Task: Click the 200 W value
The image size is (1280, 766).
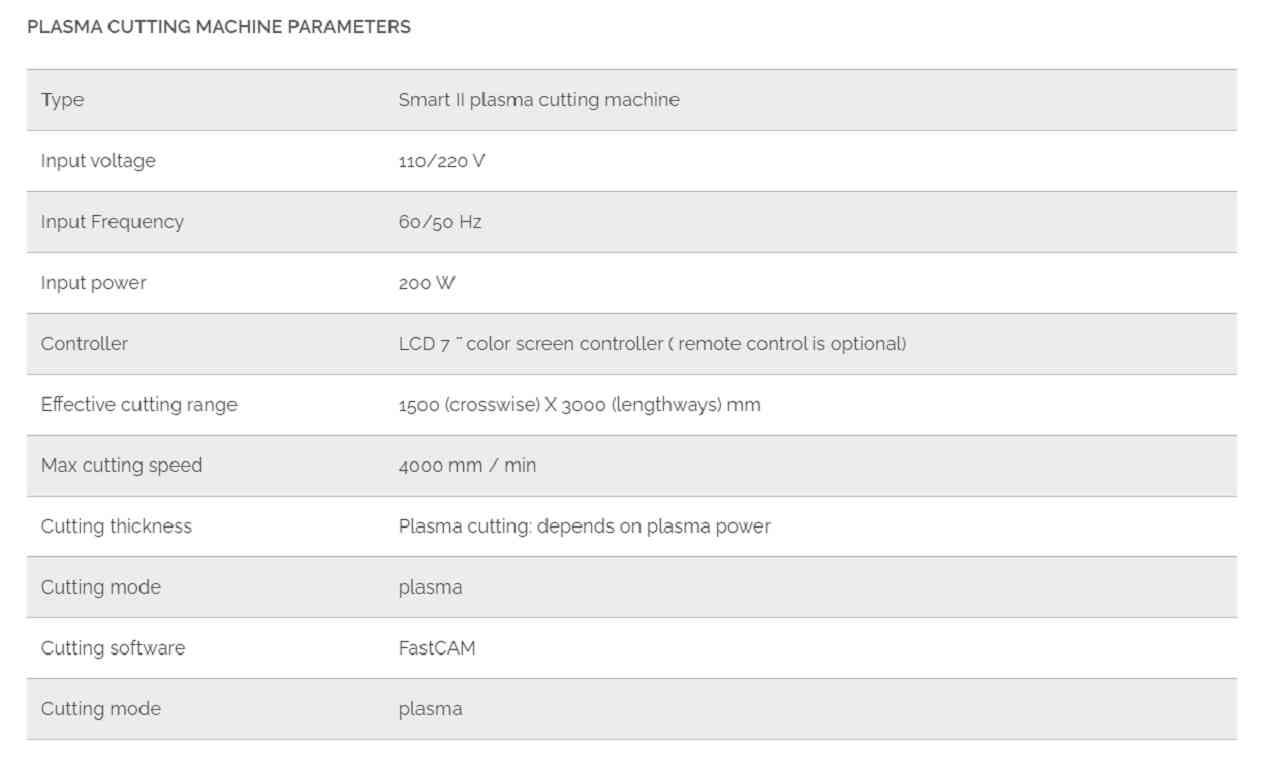Action: (427, 283)
